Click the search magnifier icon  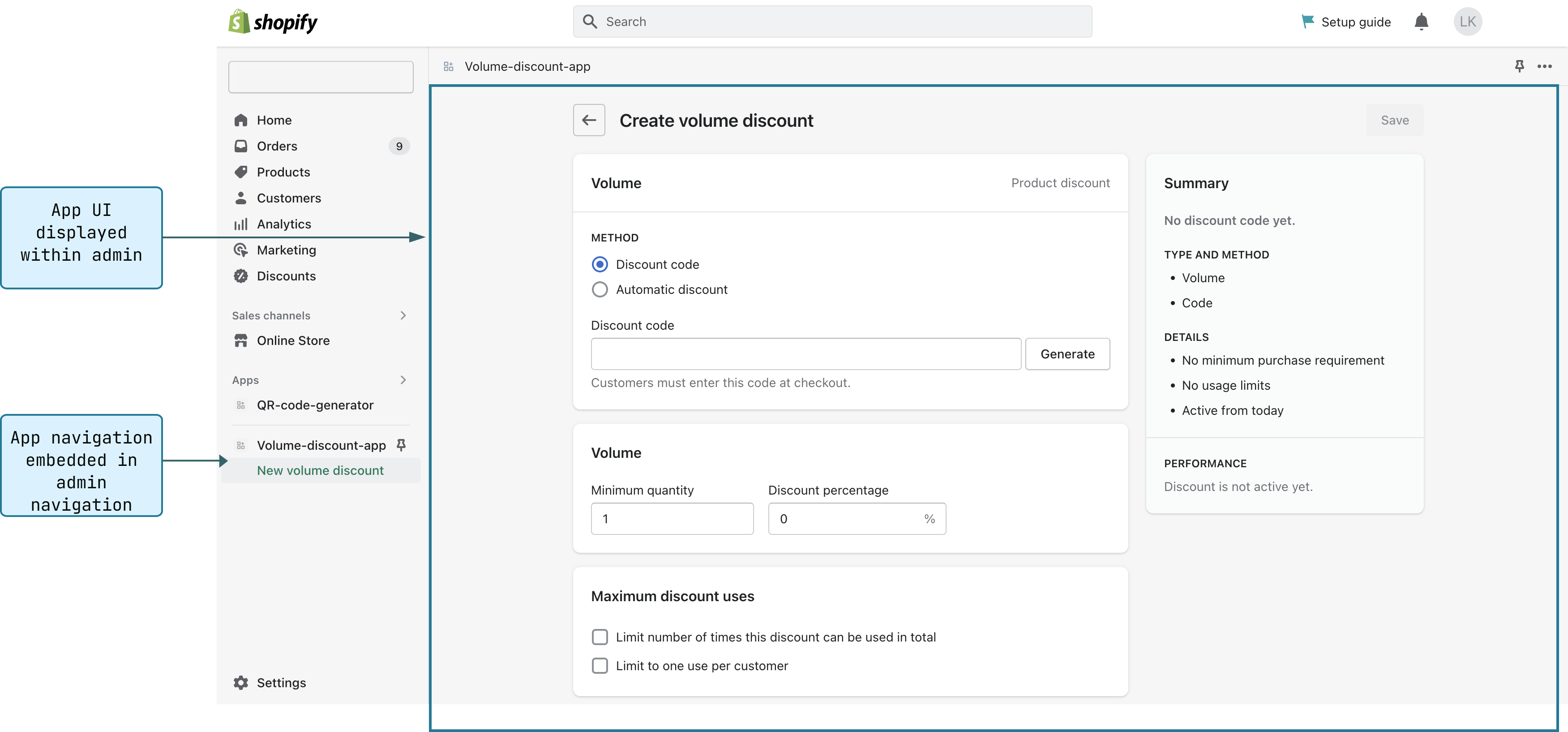click(589, 22)
